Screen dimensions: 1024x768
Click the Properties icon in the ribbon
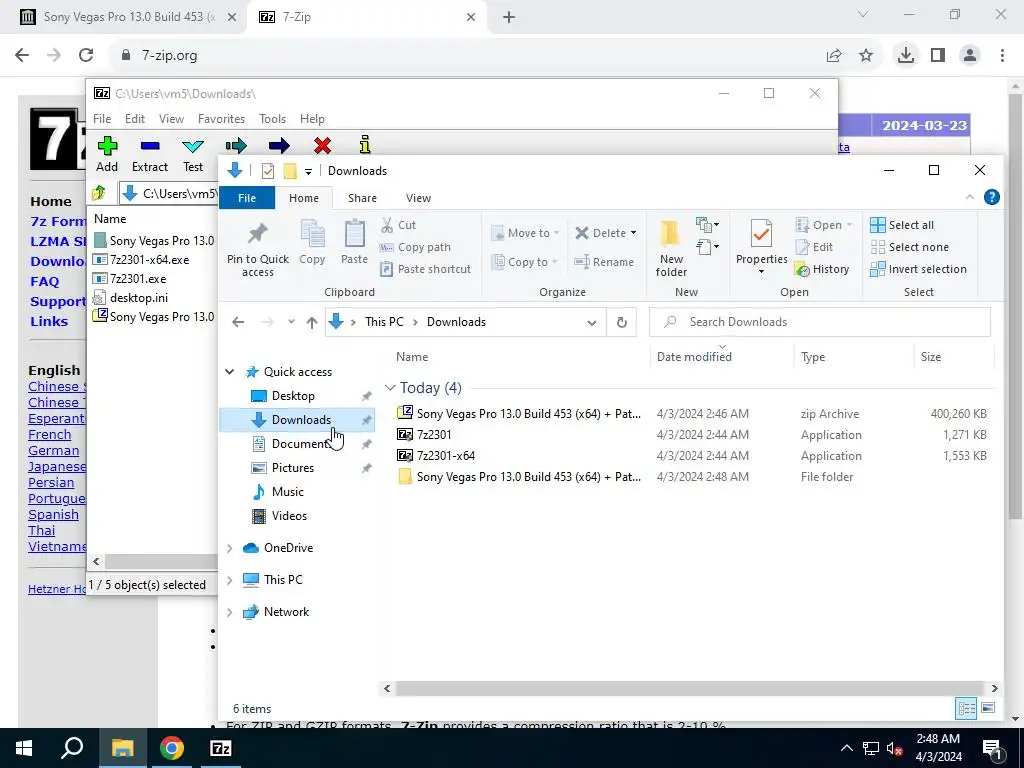point(761,235)
